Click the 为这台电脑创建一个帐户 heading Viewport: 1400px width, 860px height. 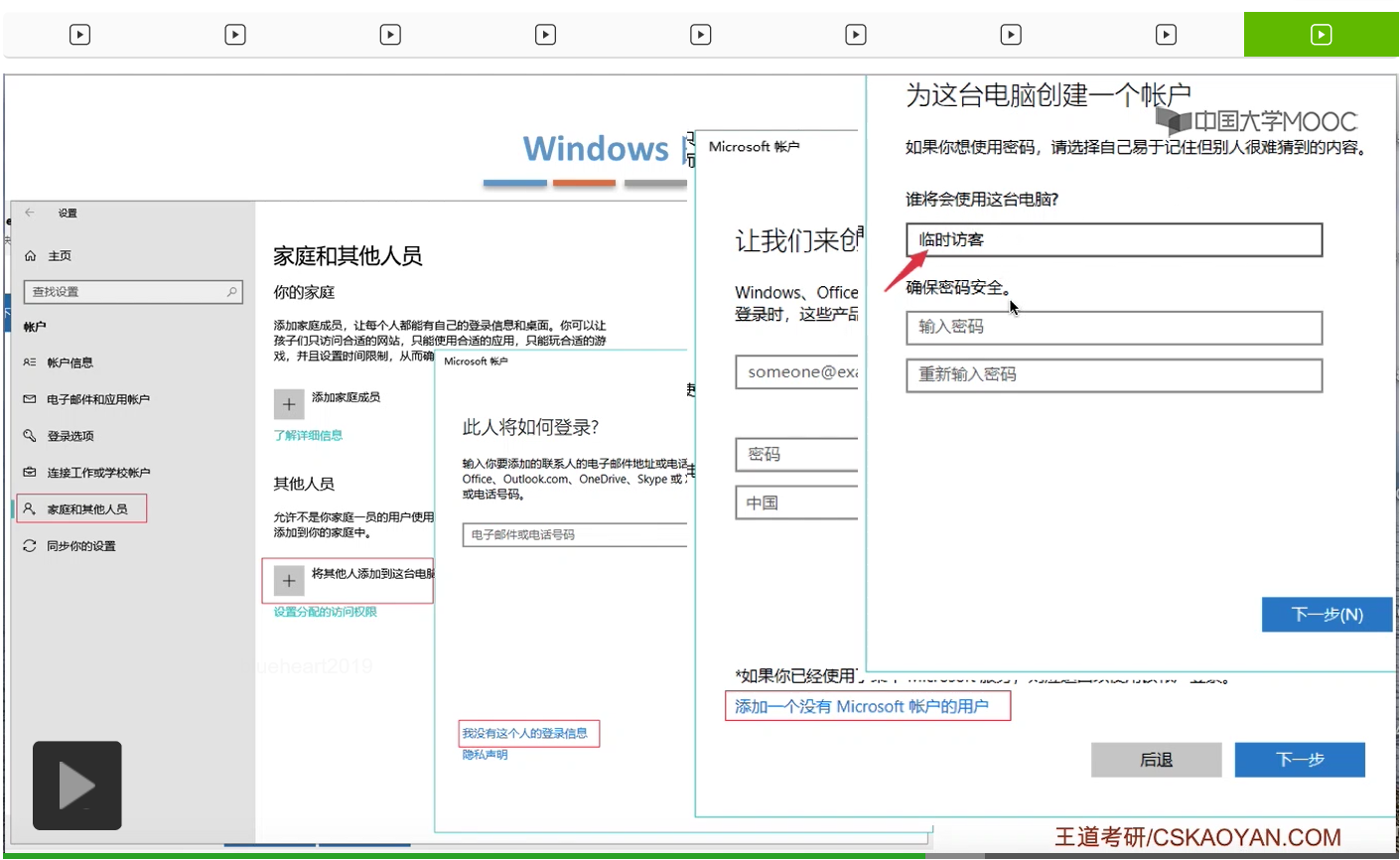(x=1048, y=95)
